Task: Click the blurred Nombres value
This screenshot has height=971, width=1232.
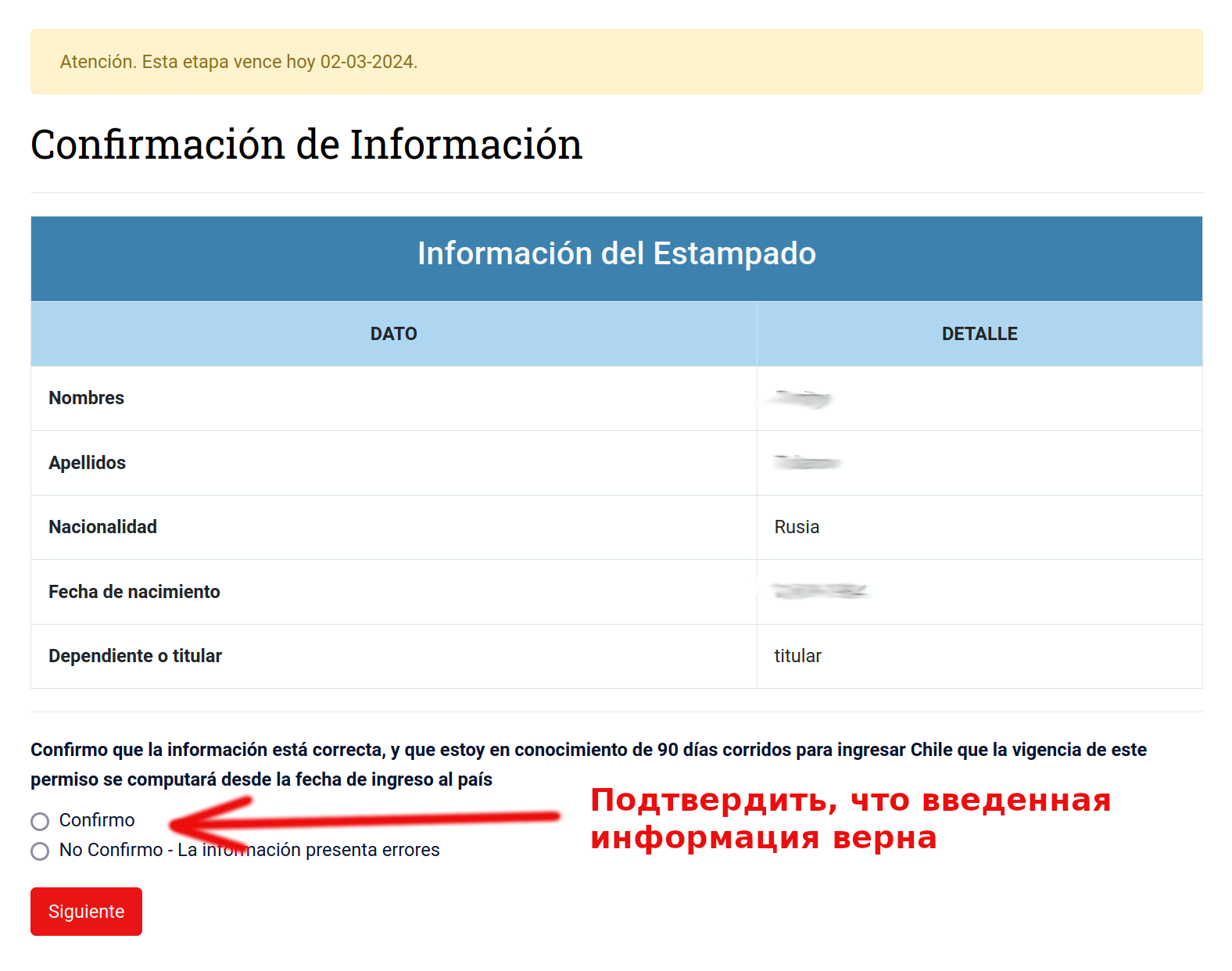Action: coord(800,399)
